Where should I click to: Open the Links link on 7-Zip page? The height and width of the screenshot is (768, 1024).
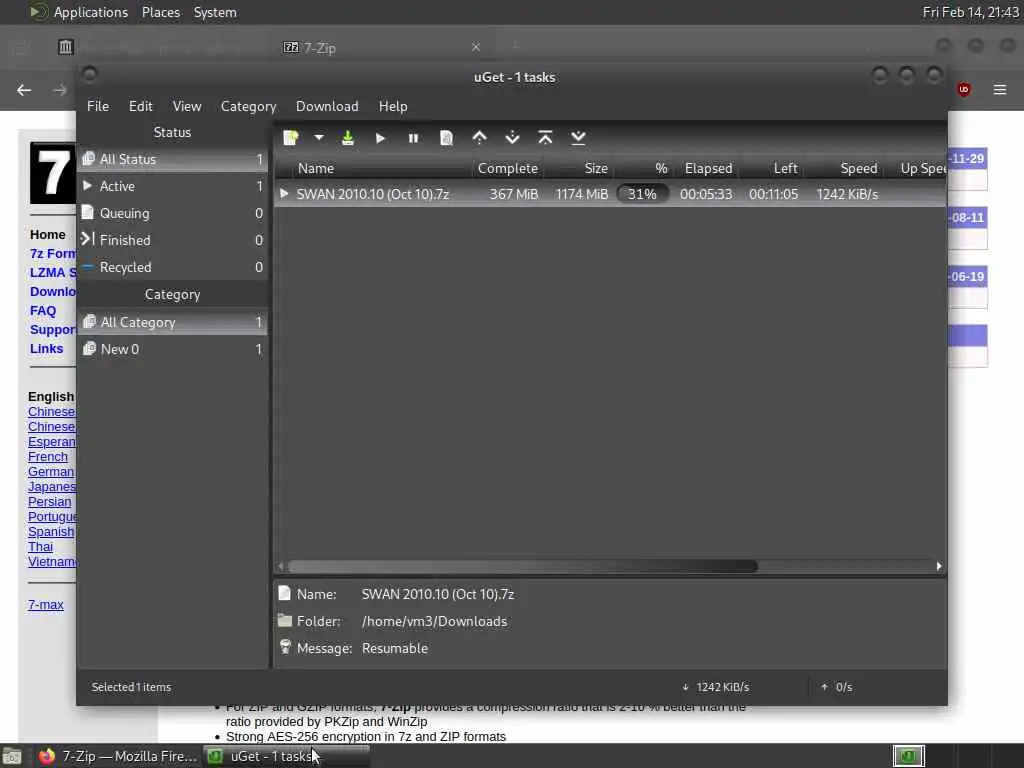tap(46, 349)
